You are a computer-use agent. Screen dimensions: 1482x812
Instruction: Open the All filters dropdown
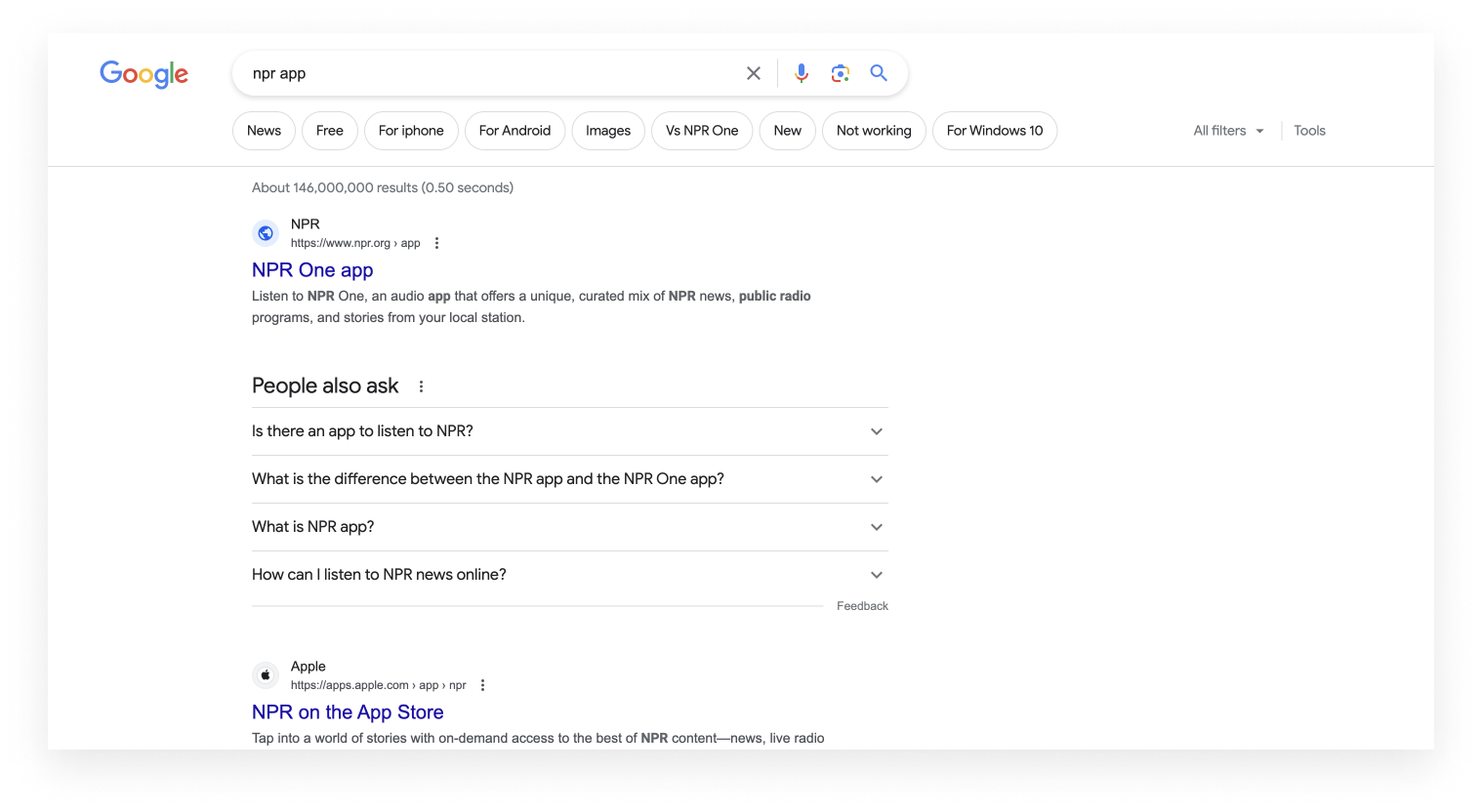pyautogui.click(x=1228, y=131)
